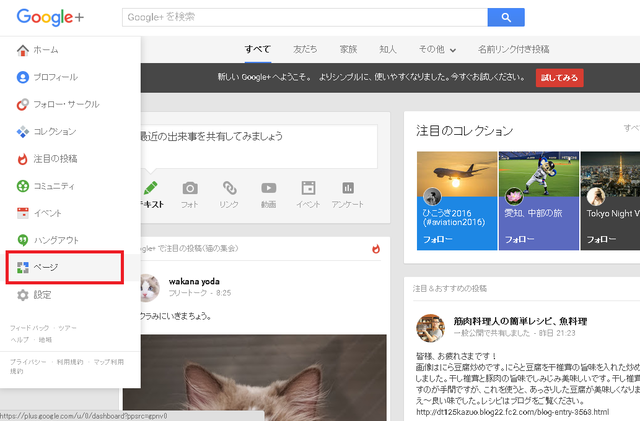Open プロフィール via person icon
Viewport: 640px width, 421px height.
tap(23, 77)
